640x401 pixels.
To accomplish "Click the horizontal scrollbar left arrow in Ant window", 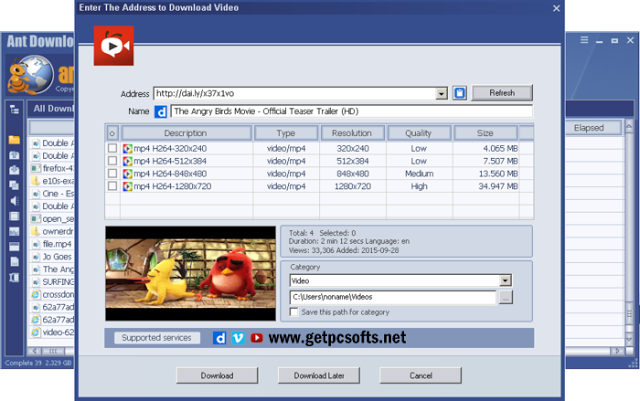I will point(34,351).
